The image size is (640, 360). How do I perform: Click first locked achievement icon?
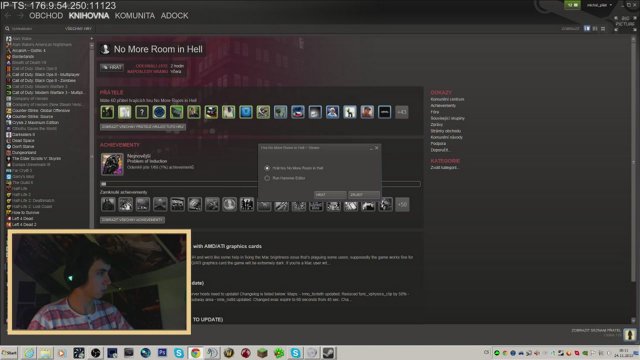[x=108, y=204]
